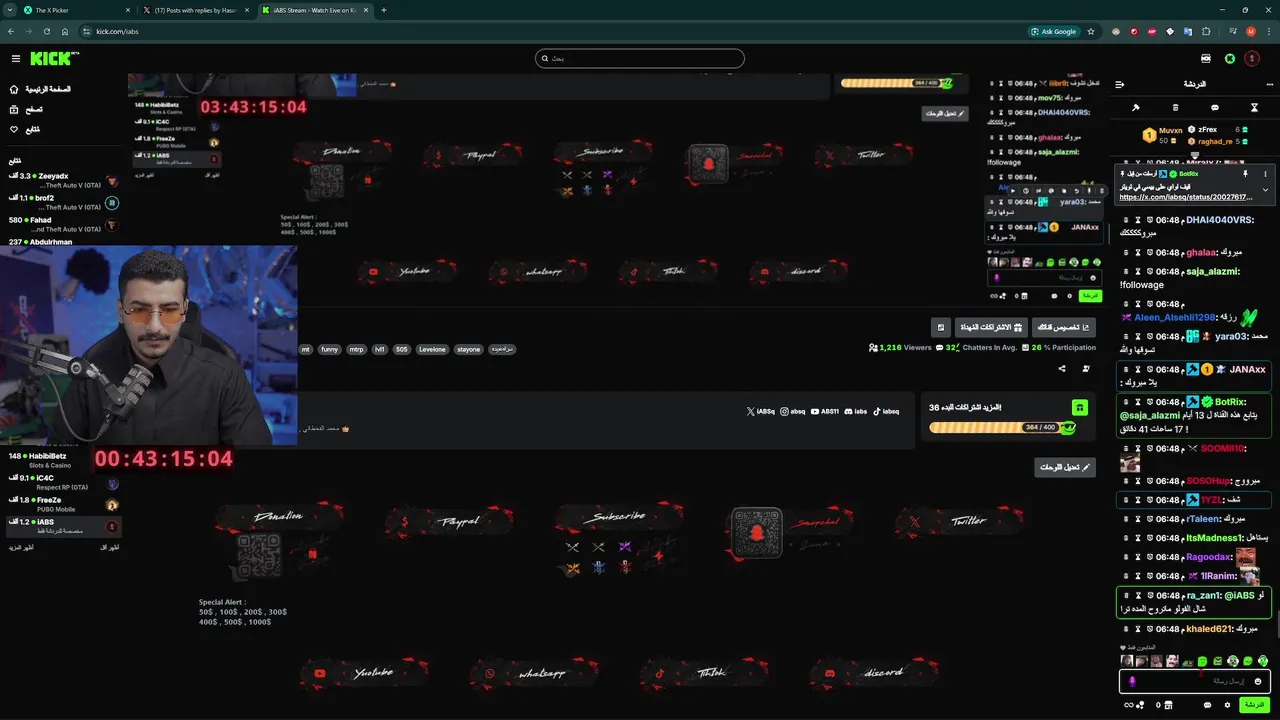Click the moderator hammer icon in chat
Image resolution: width=1280 pixels, height=720 pixels.
pyautogui.click(x=1136, y=107)
